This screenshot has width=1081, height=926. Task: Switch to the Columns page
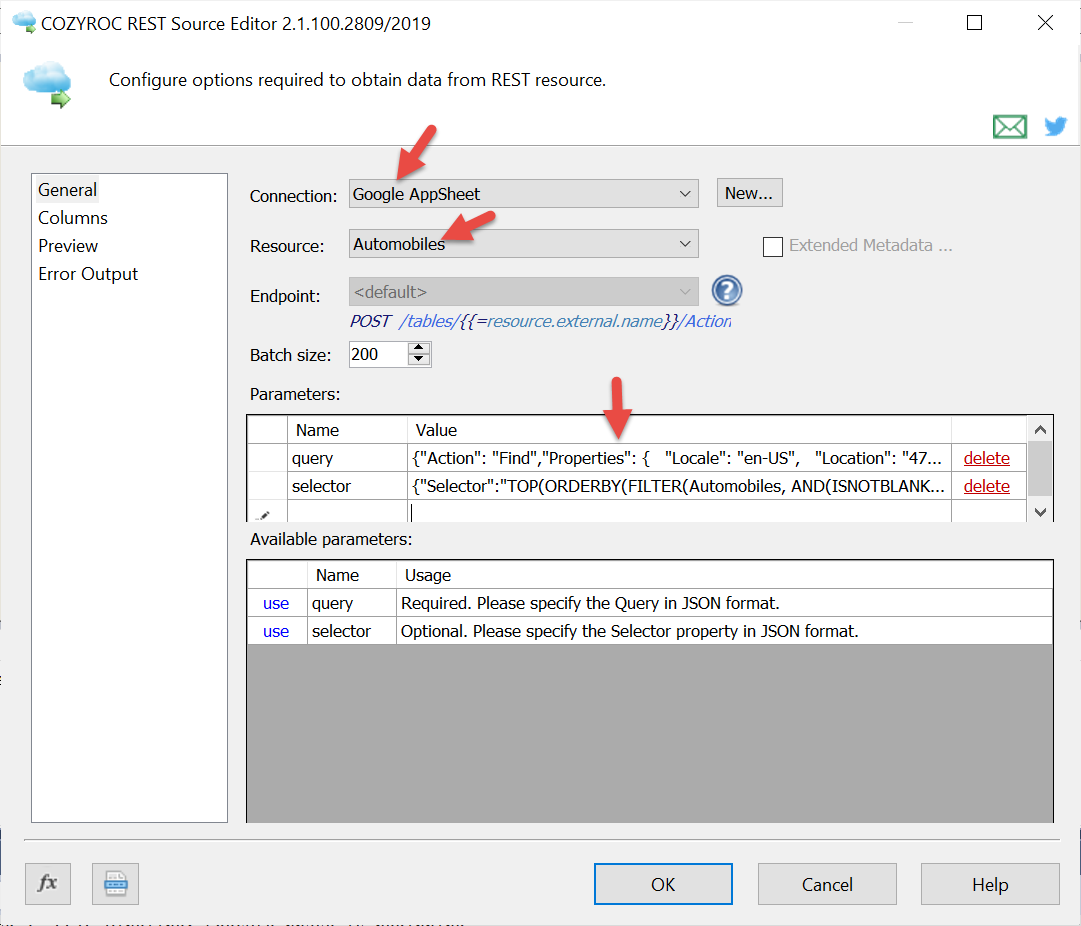pyautogui.click(x=73, y=218)
